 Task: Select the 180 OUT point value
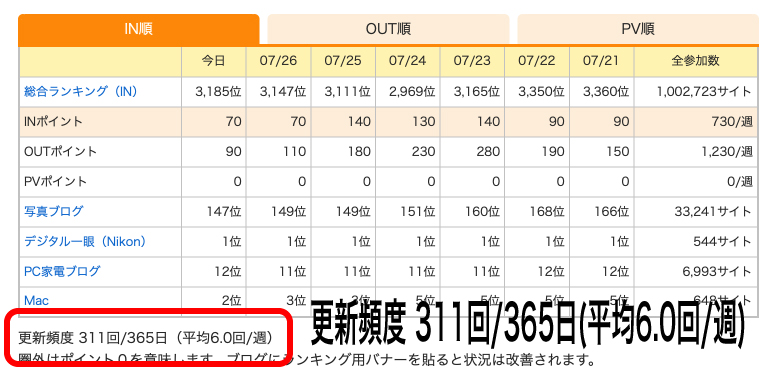343,152
